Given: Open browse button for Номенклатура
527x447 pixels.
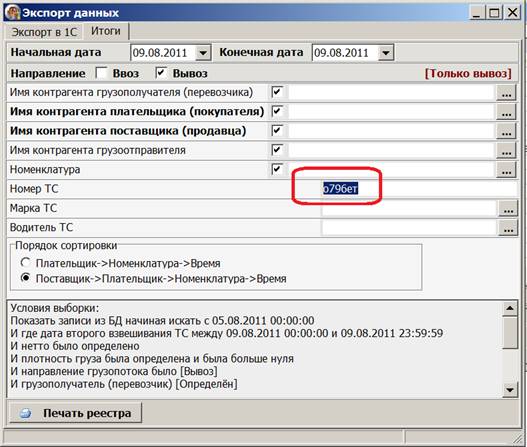Looking at the screenshot, I should click(x=506, y=169).
